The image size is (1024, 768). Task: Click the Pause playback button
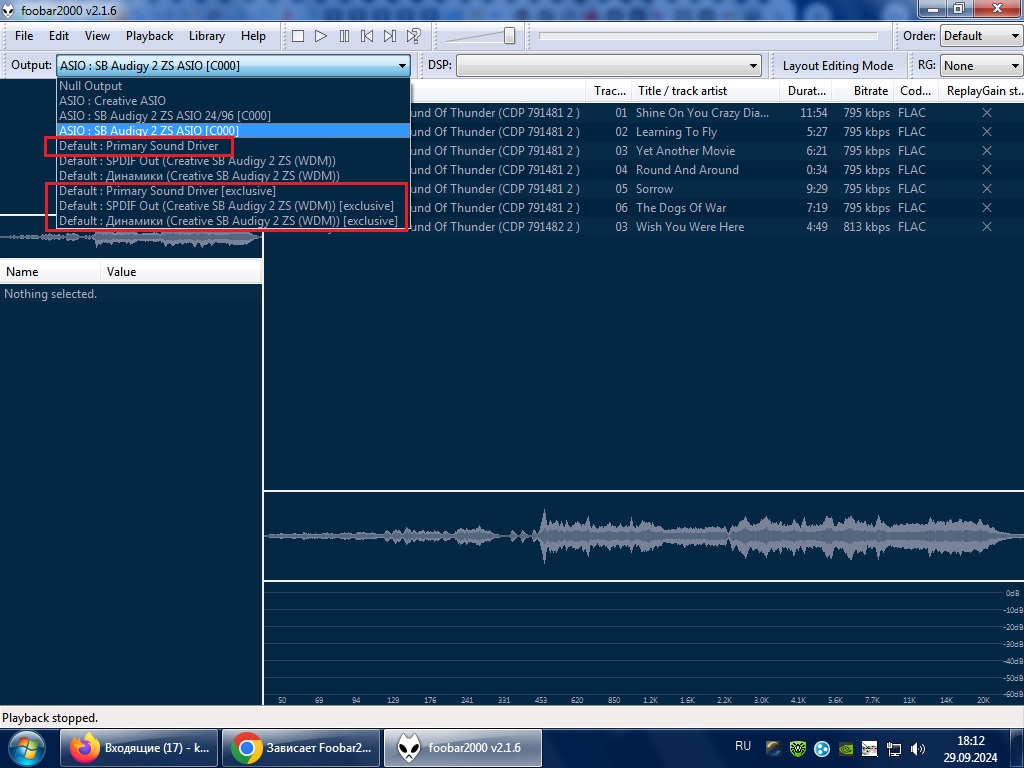coord(344,36)
